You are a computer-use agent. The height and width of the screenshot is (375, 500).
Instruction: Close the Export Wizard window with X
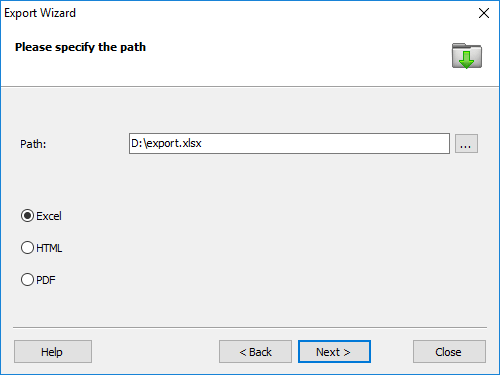click(x=484, y=13)
